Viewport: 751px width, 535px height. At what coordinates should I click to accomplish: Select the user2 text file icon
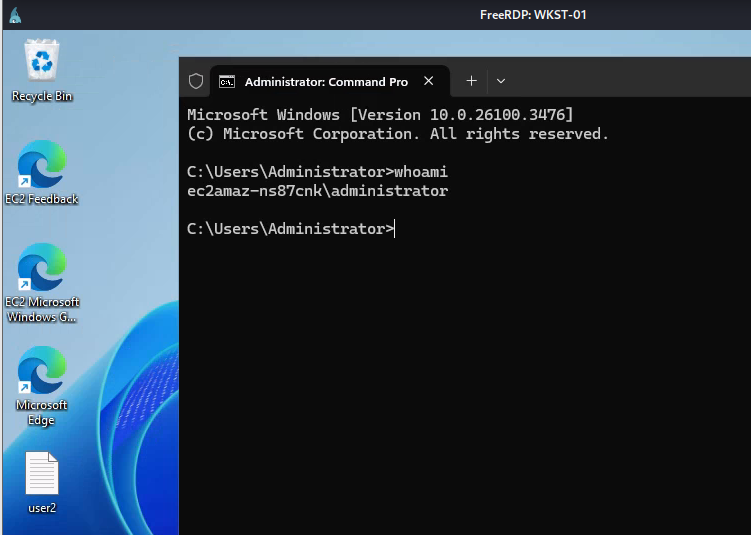(42, 473)
